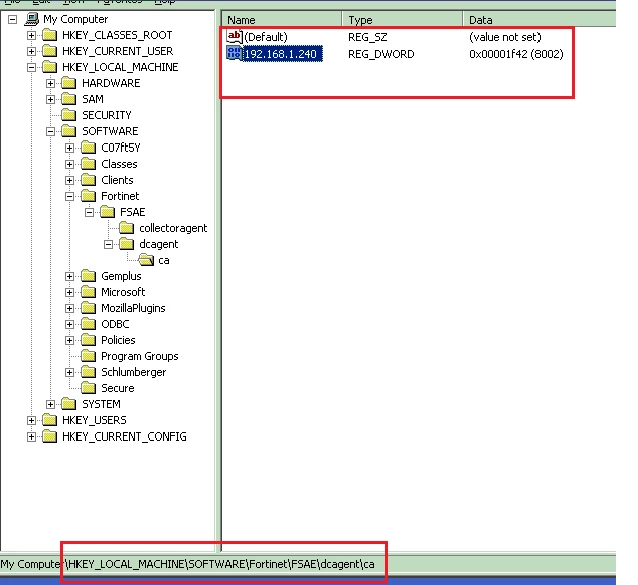This screenshot has height=585, width=638.
Task: Click the status bar registry path
Action: (x=187, y=564)
